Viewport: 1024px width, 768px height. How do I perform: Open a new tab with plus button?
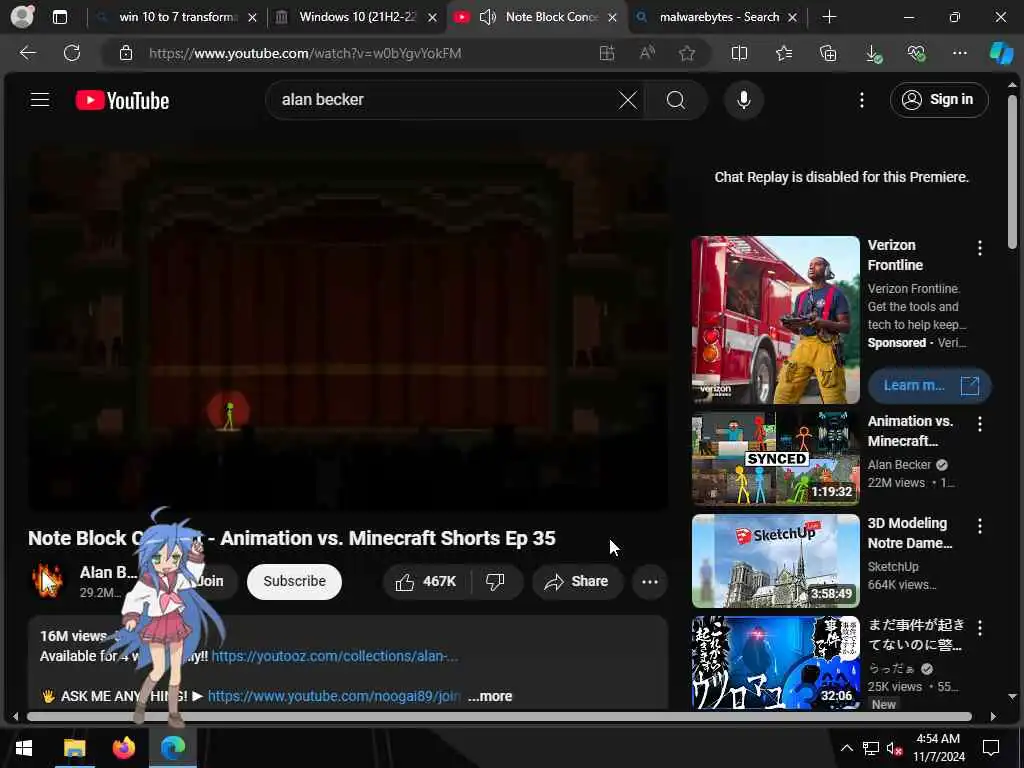[x=829, y=17]
